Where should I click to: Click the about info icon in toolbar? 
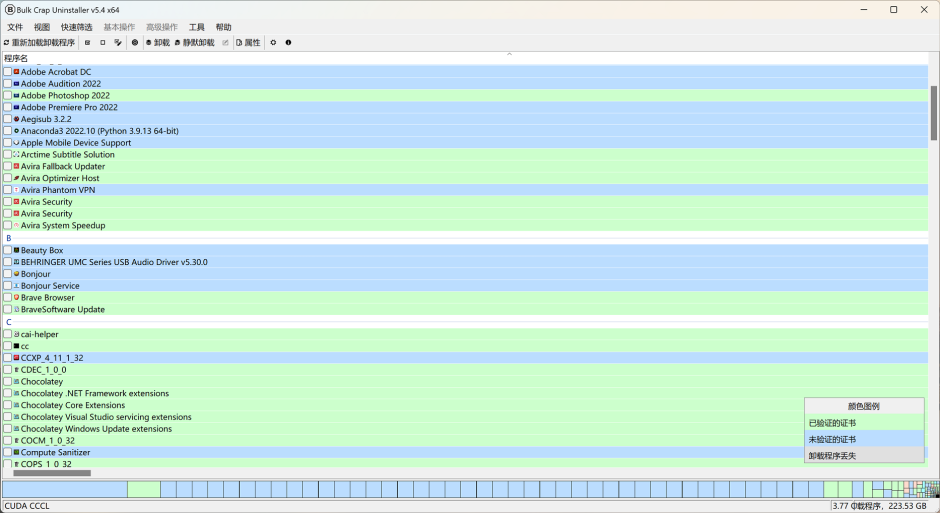click(288, 43)
